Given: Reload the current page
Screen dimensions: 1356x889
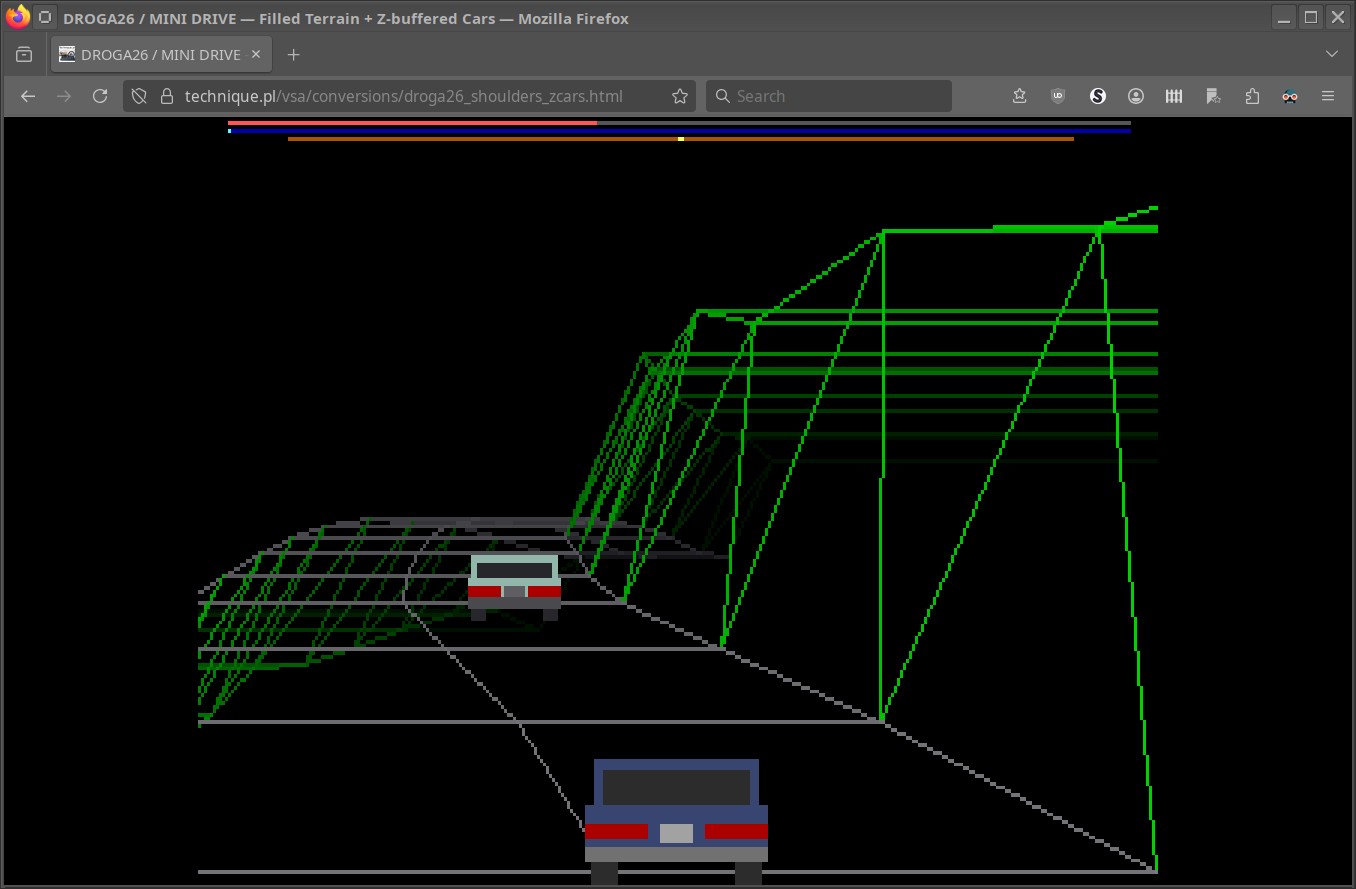Looking at the screenshot, I should pos(100,96).
